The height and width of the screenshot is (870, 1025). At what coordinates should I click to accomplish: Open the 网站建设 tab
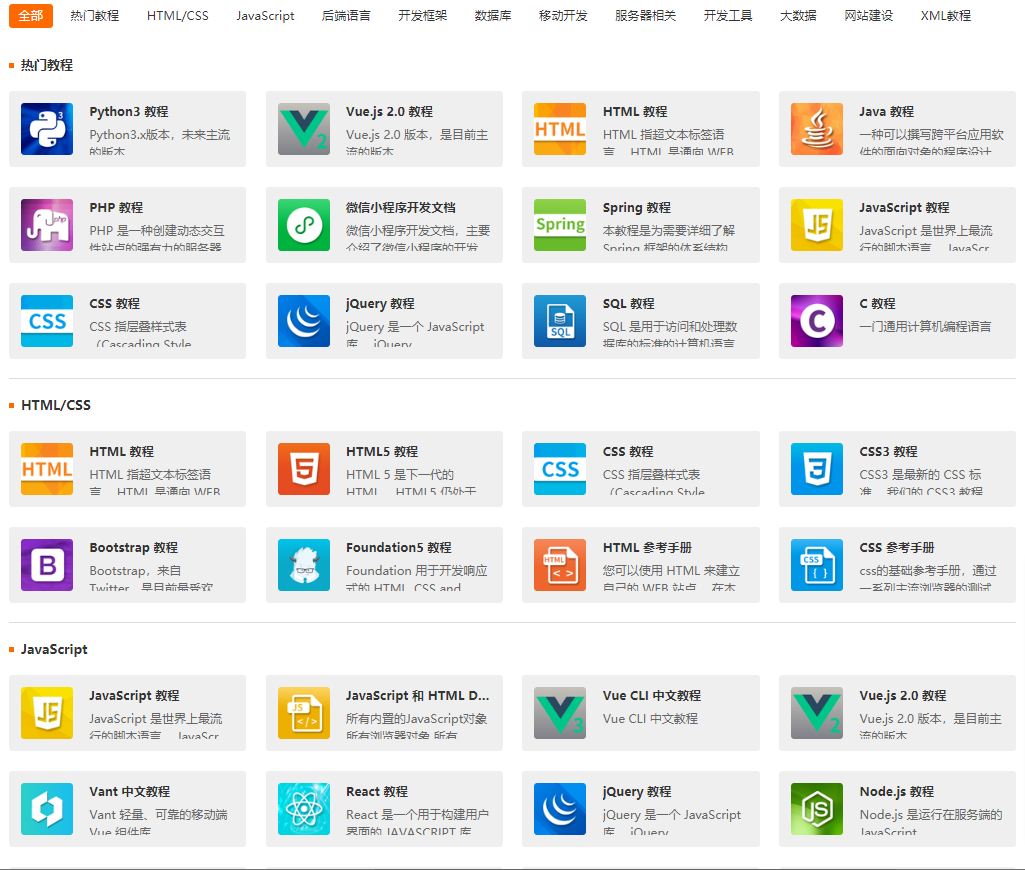[x=869, y=16]
